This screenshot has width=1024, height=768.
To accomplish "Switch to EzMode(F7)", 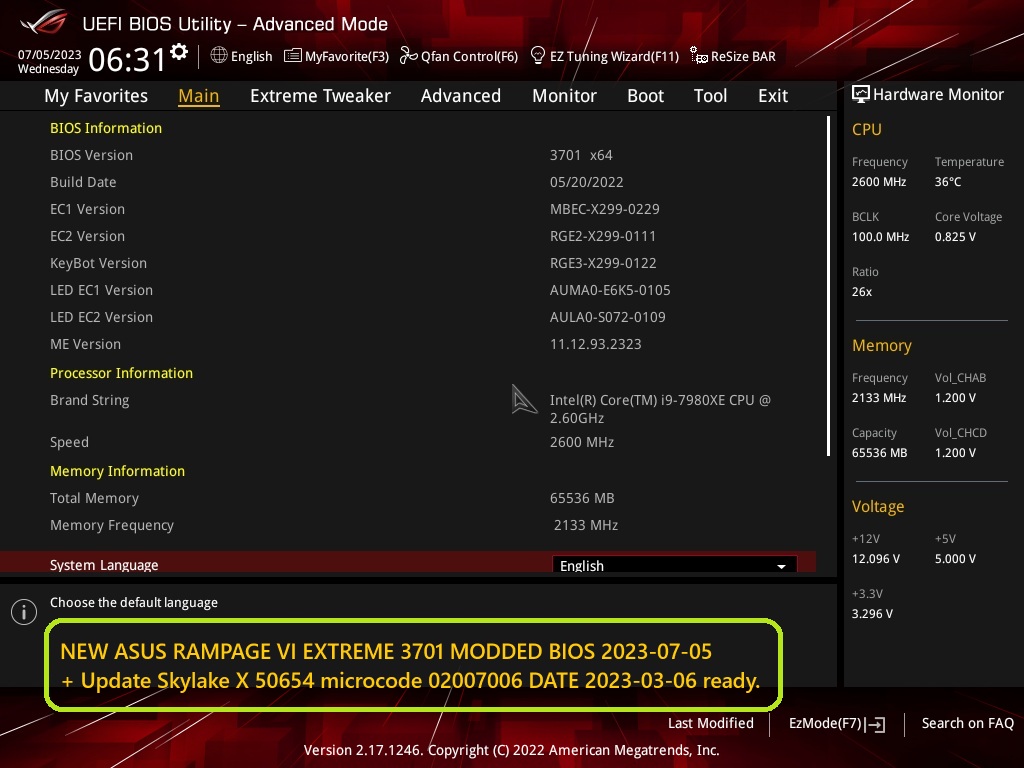I will coord(836,723).
